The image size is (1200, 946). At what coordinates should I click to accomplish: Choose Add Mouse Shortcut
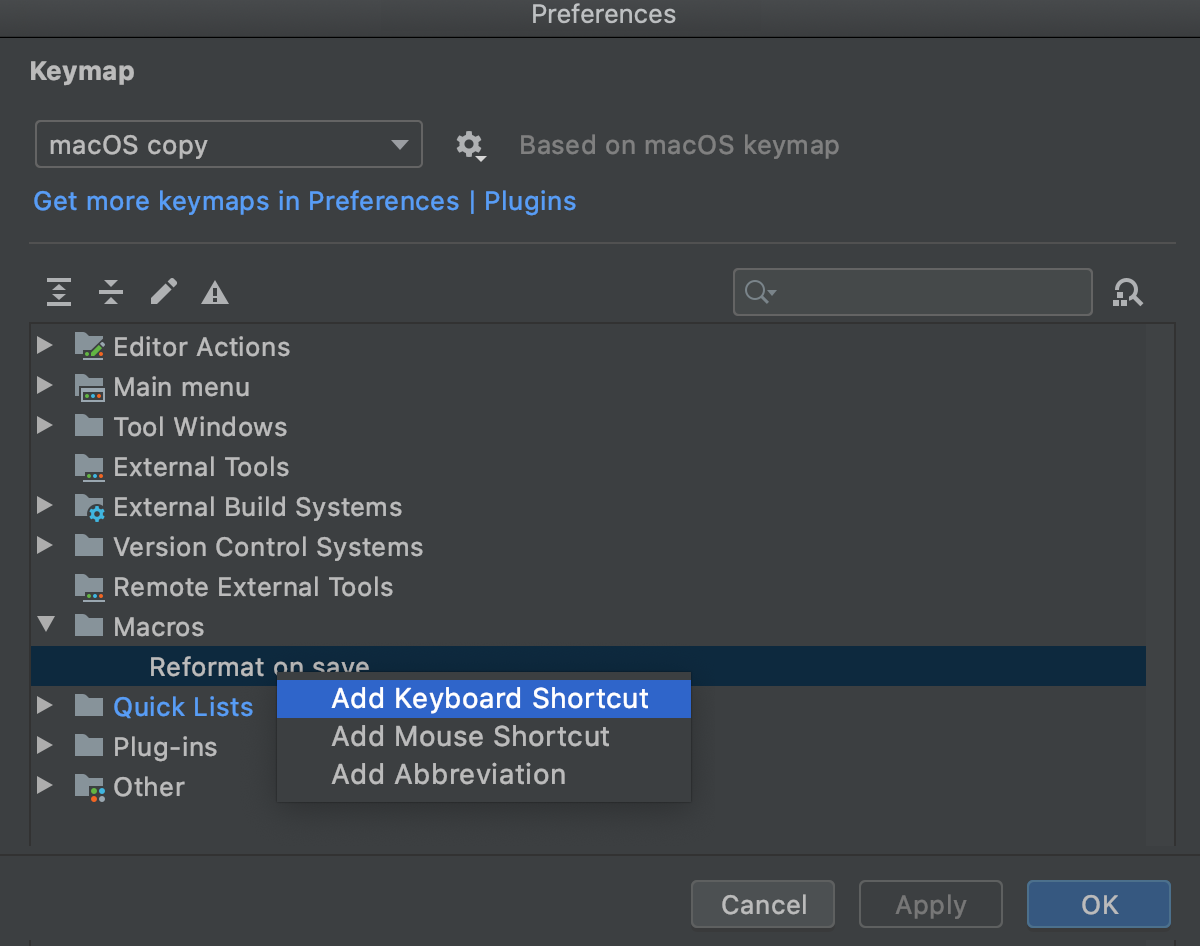[470, 737]
